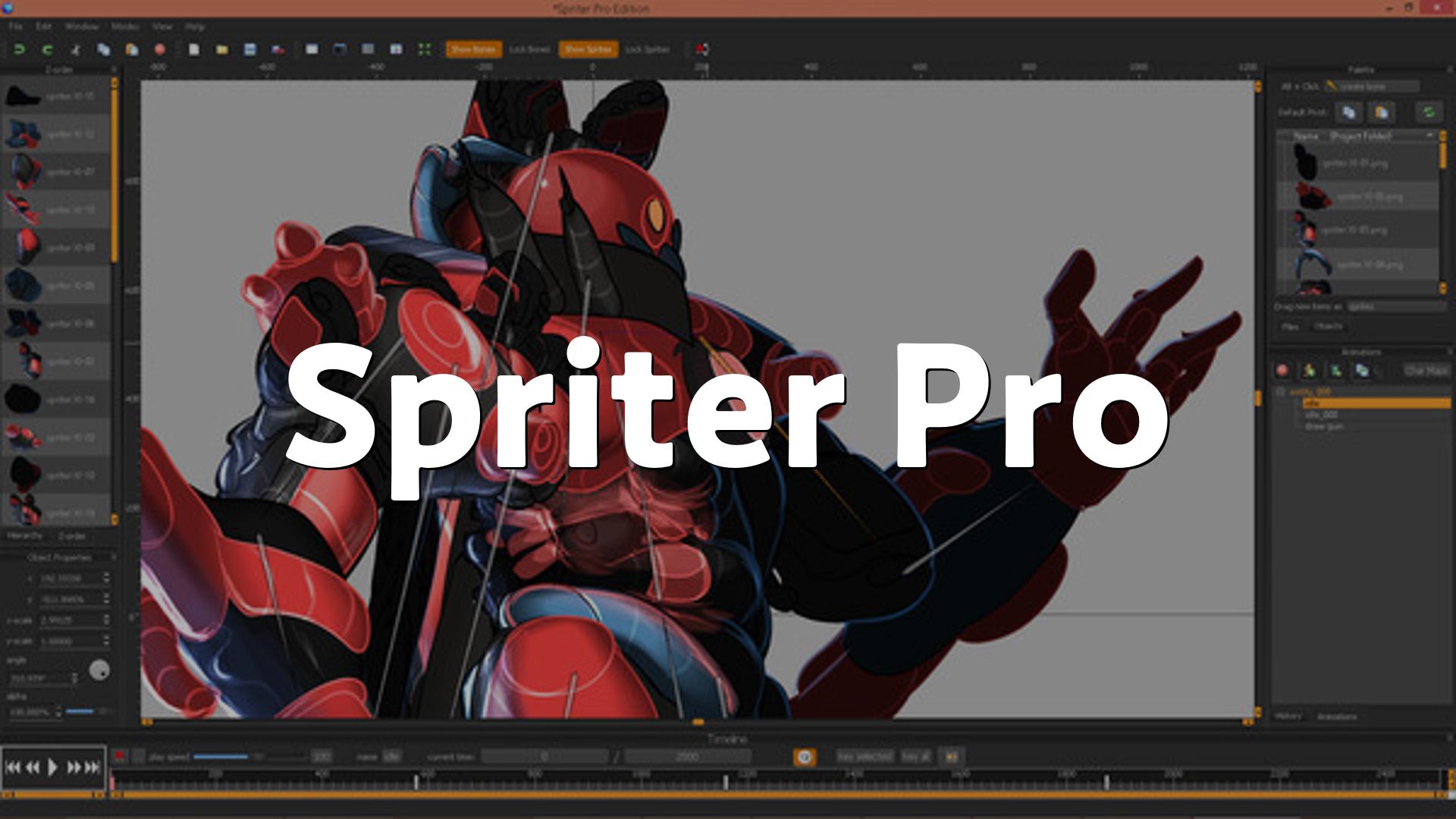Open the File menu
1456x819 pixels.
pos(15,27)
